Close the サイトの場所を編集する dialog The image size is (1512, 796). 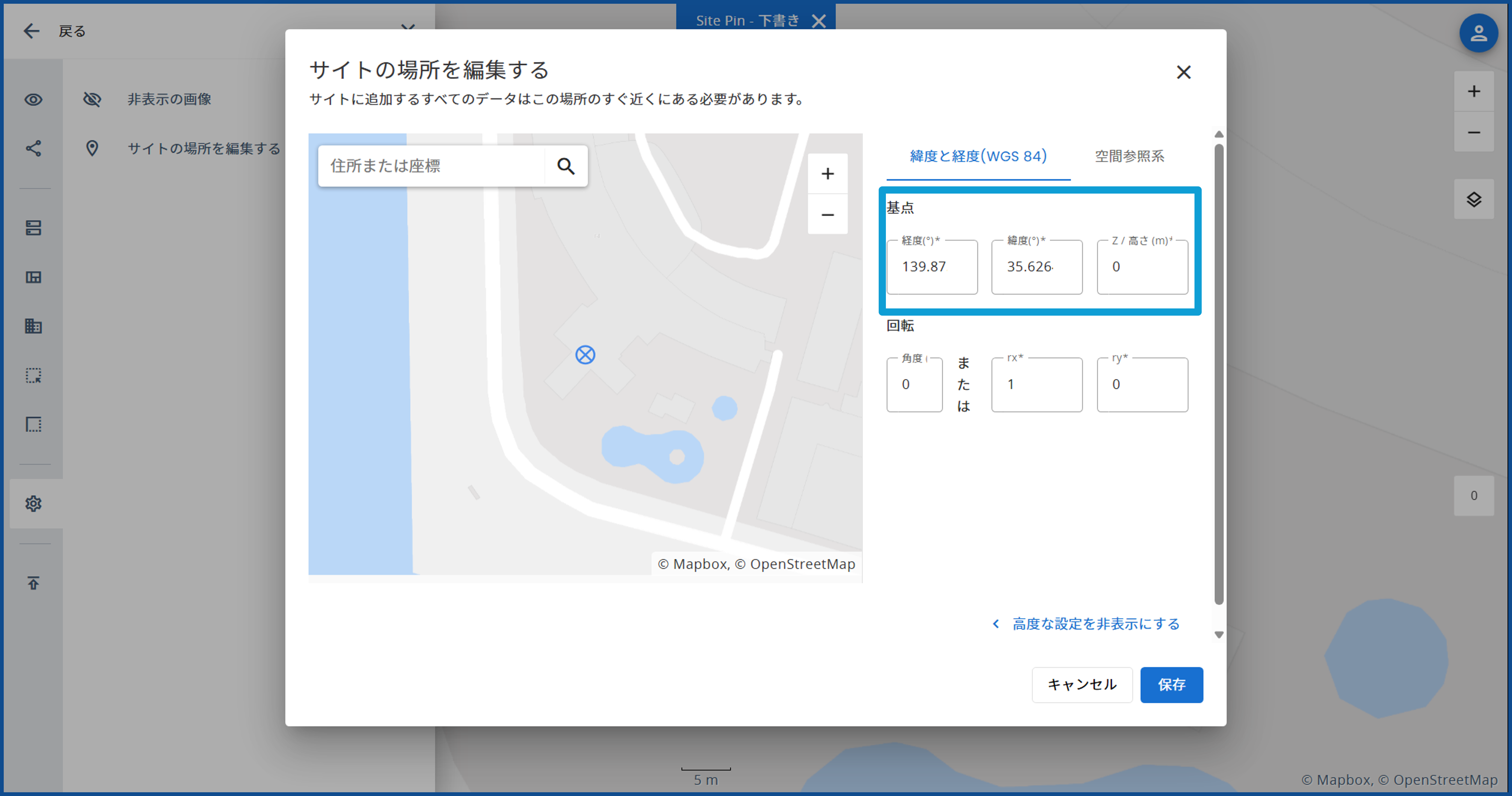[x=1183, y=72]
